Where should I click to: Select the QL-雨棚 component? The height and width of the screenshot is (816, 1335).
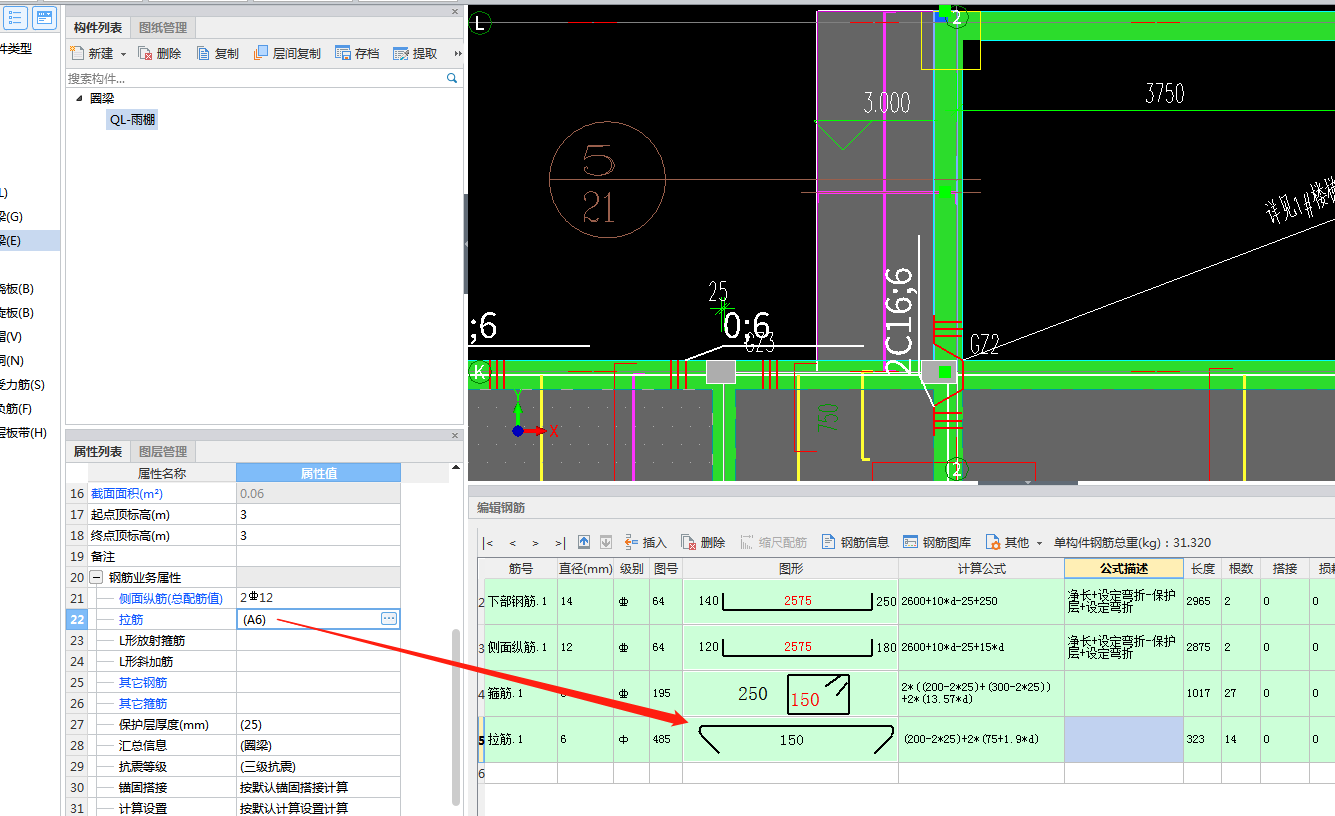point(132,119)
